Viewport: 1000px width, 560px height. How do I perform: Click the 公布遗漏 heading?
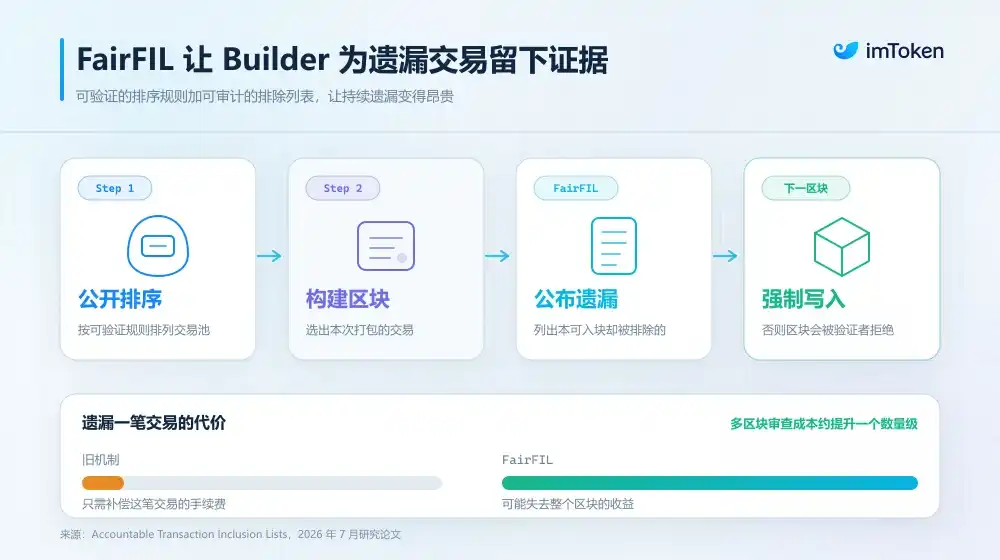click(x=576, y=299)
